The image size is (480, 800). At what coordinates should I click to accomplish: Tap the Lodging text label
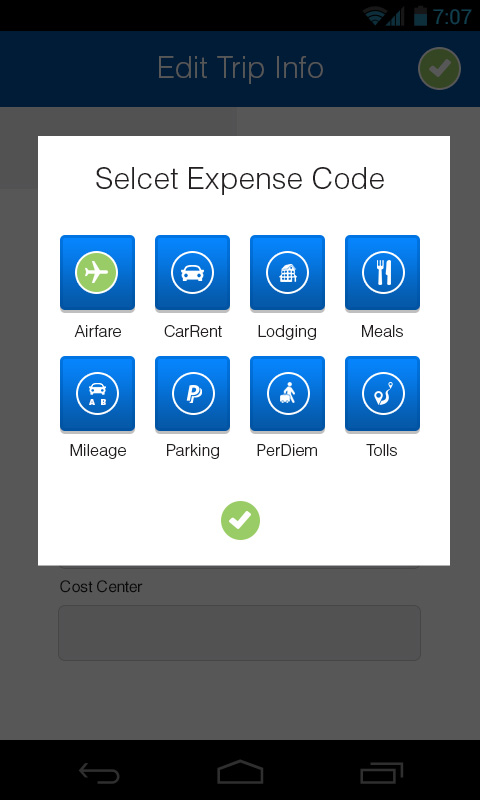click(x=287, y=332)
